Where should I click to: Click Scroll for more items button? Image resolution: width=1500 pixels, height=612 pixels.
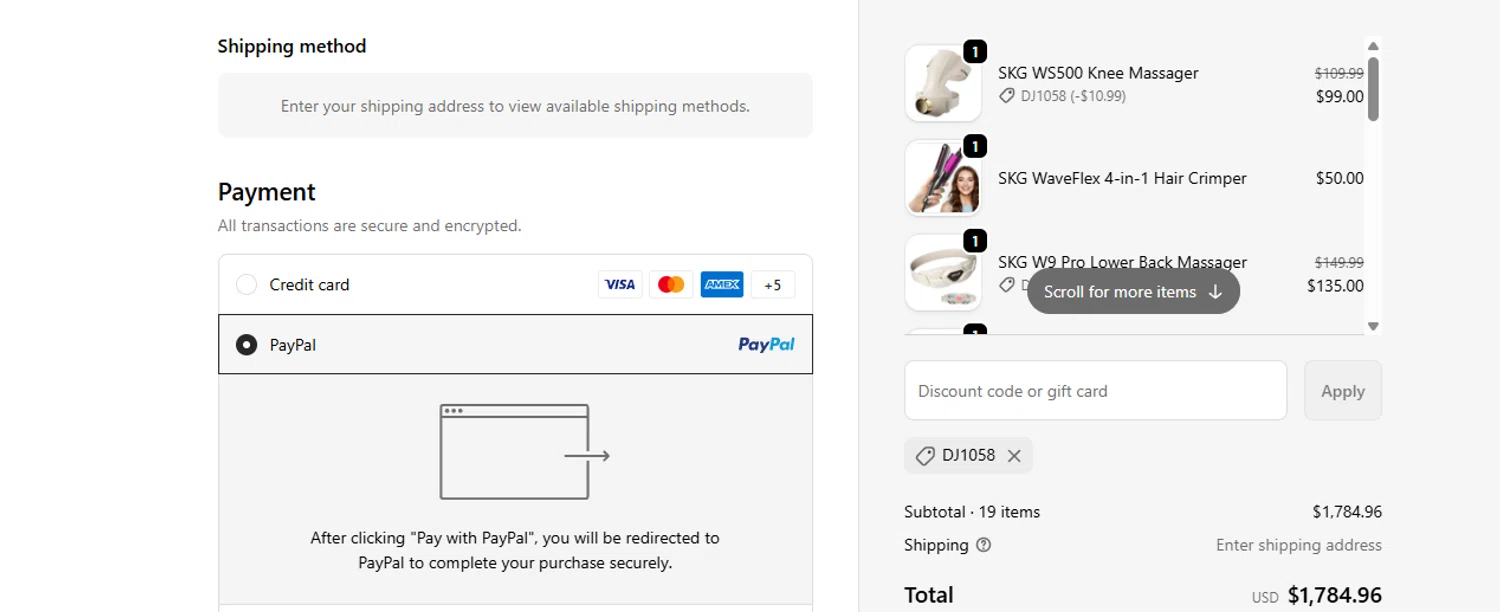pyautogui.click(x=1133, y=292)
